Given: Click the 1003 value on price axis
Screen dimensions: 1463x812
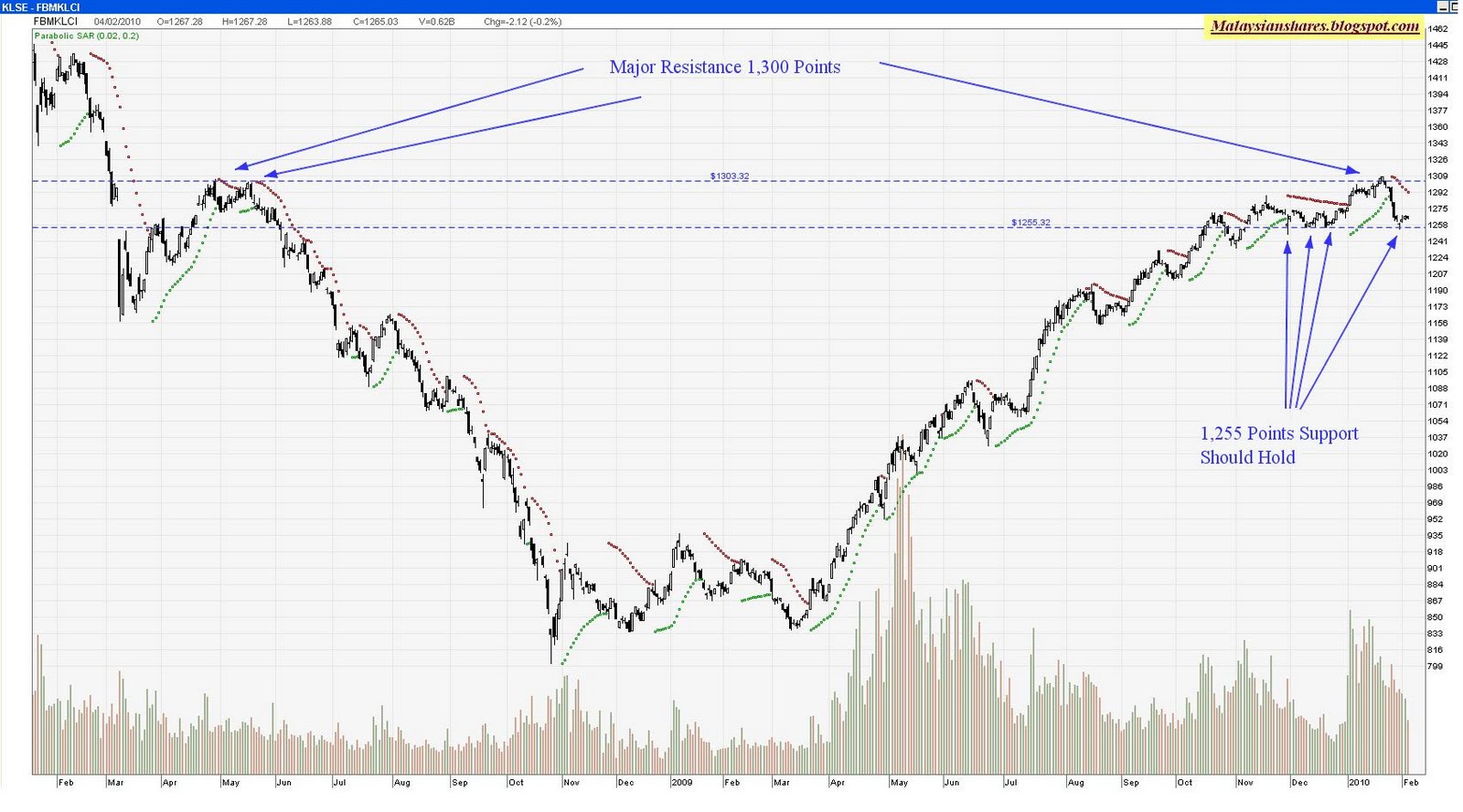Looking at the screenshot, I should (x=1437, y=470).
